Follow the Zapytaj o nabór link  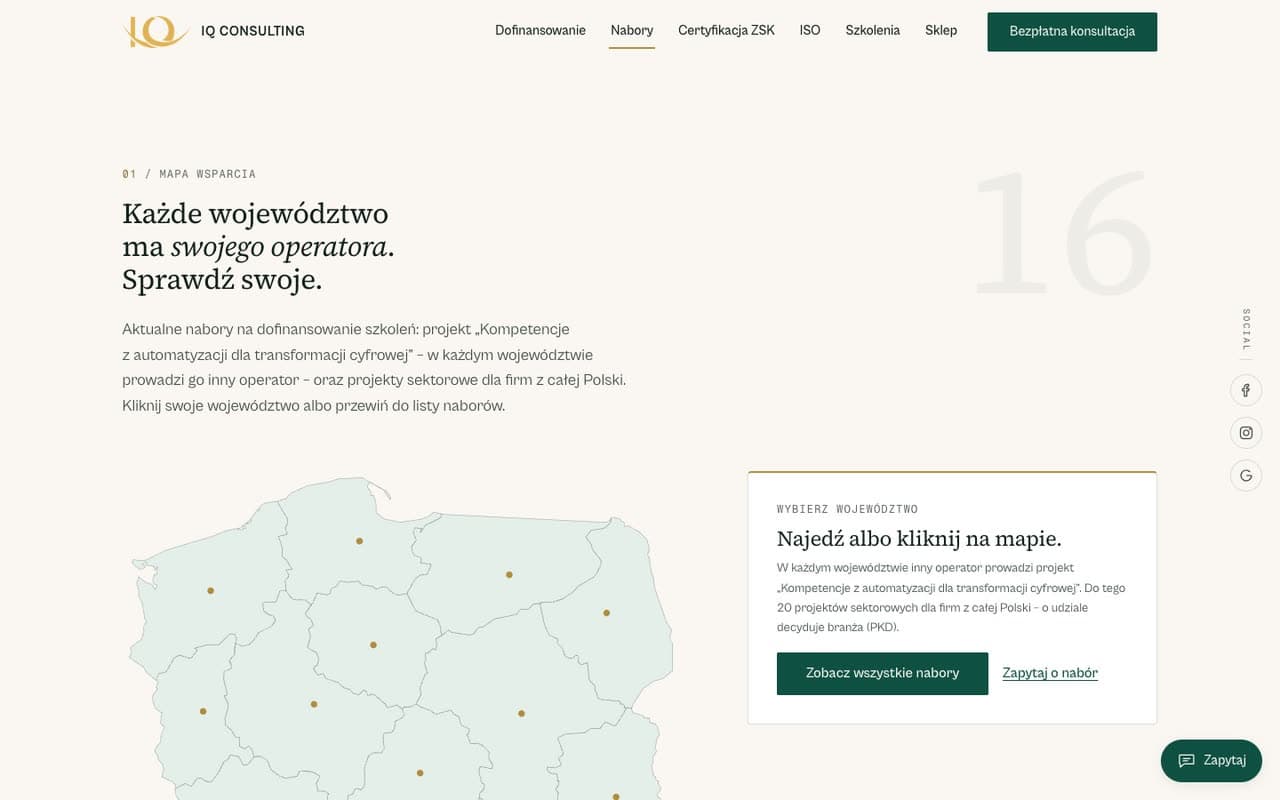click(1050, 673)
